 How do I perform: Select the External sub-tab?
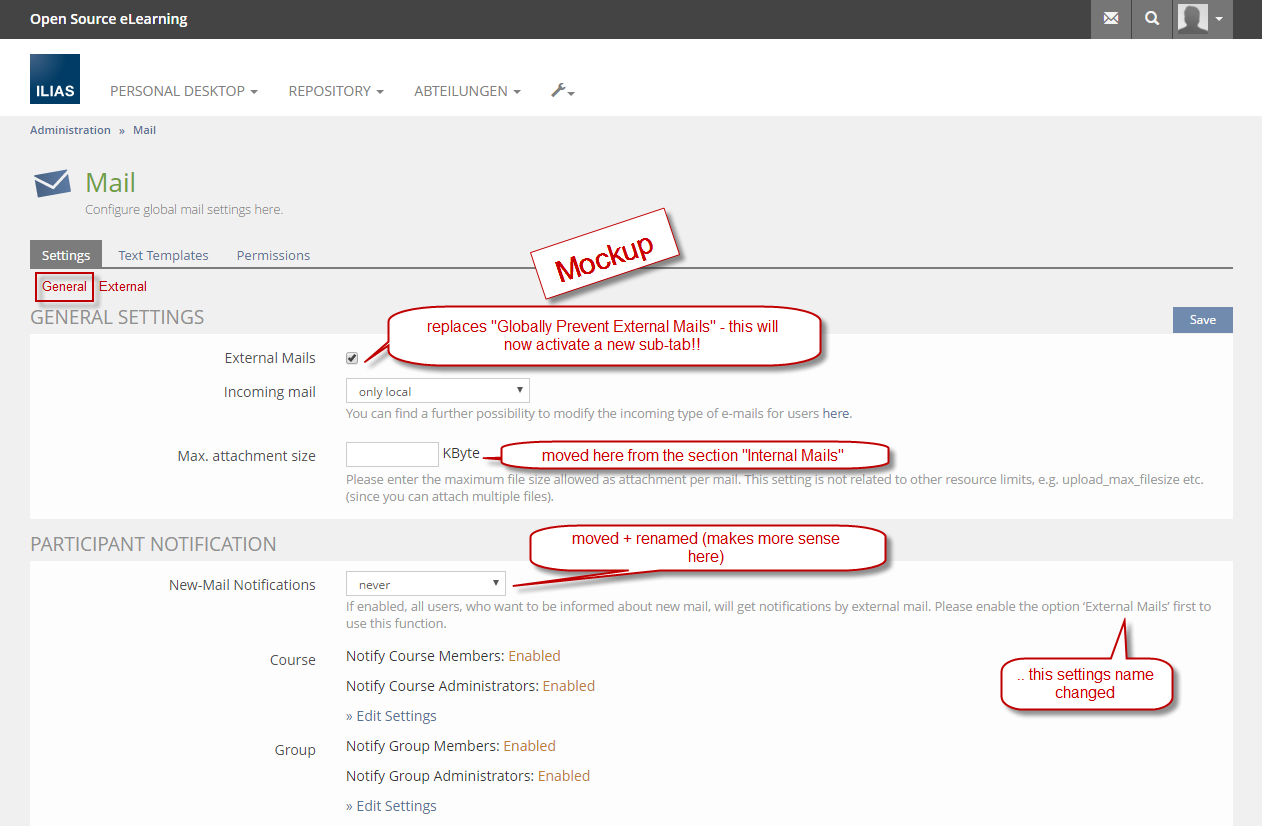tap(123, 287)
